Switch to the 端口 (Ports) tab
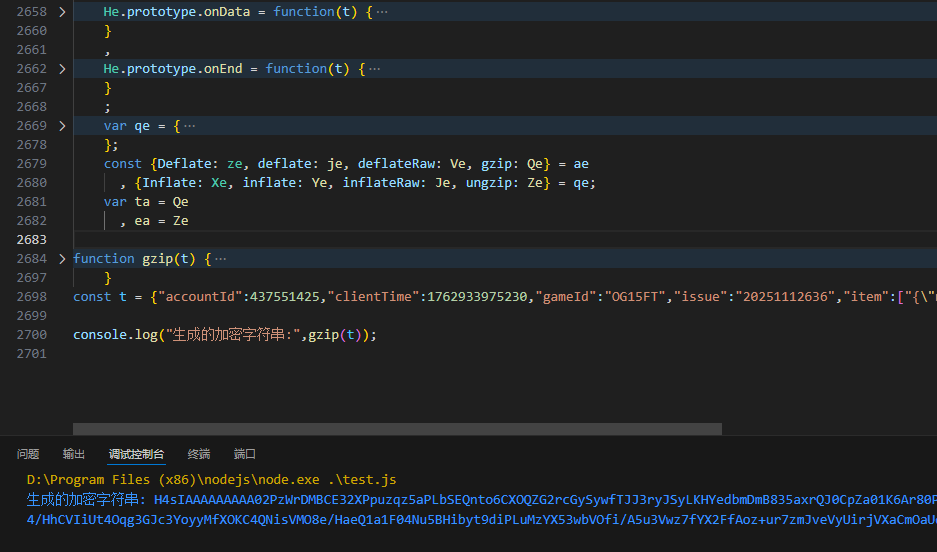The height and width of the screenshot is (552, 937). click(245, 454)
